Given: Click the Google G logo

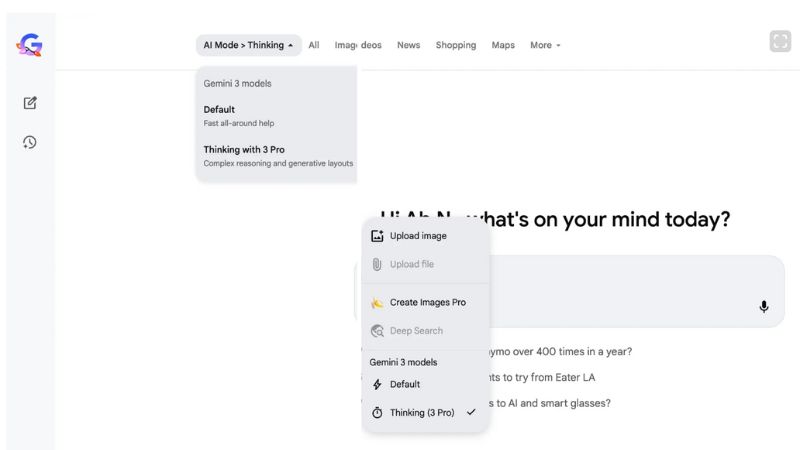Looking at the screenshot, I should click(30, 45).
